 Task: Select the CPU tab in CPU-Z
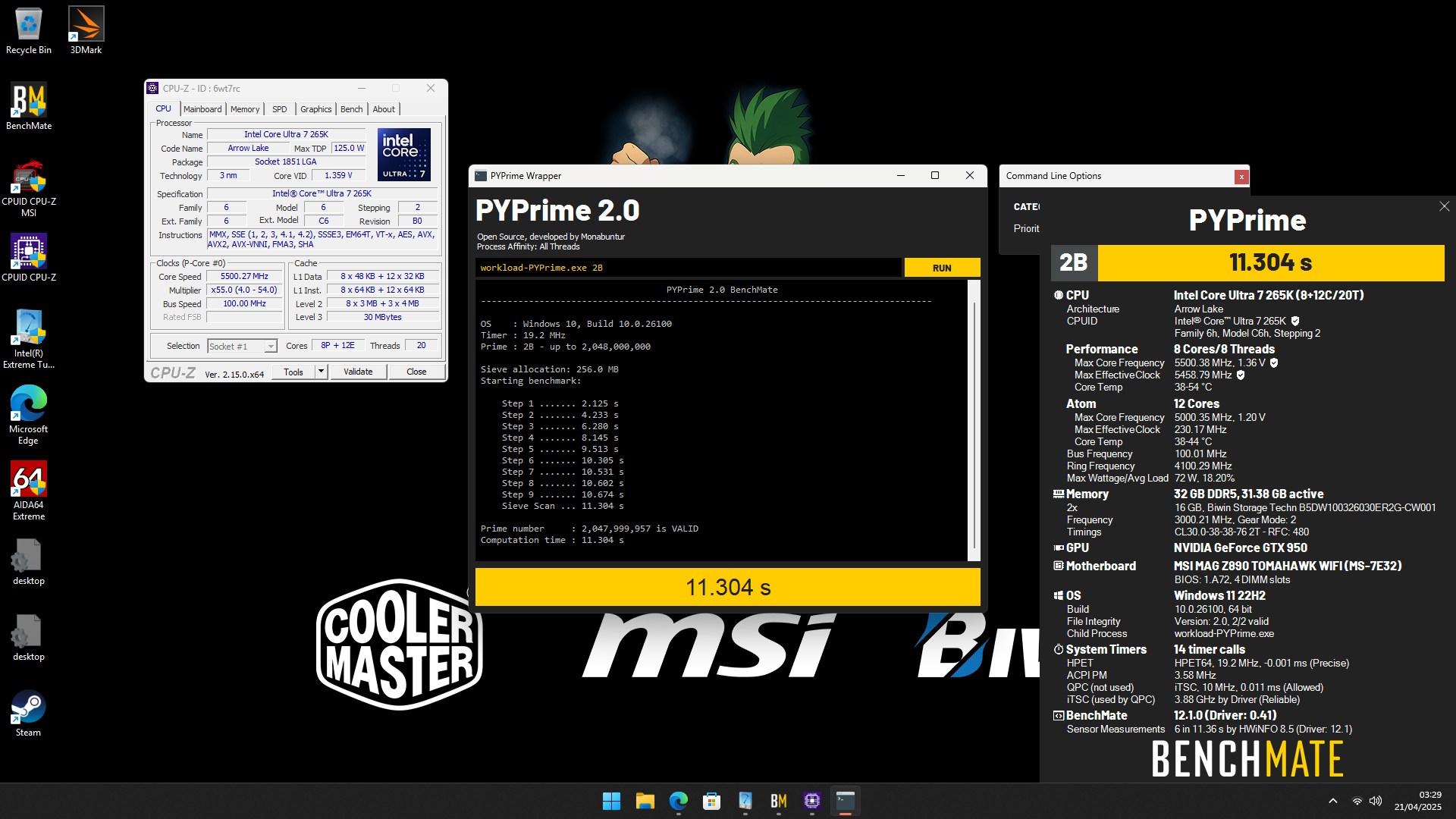click(163, 109)
